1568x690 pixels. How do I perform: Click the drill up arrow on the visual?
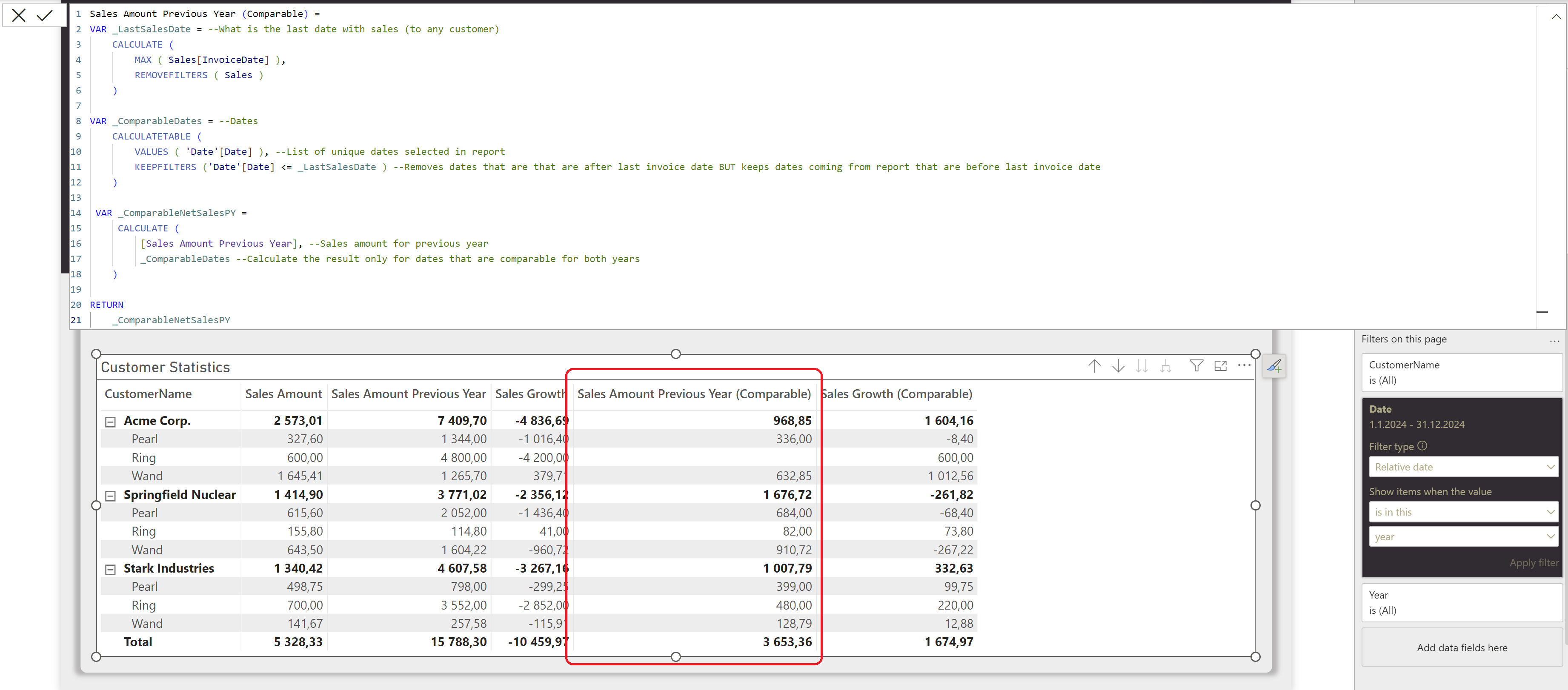tap(1094, 366)
